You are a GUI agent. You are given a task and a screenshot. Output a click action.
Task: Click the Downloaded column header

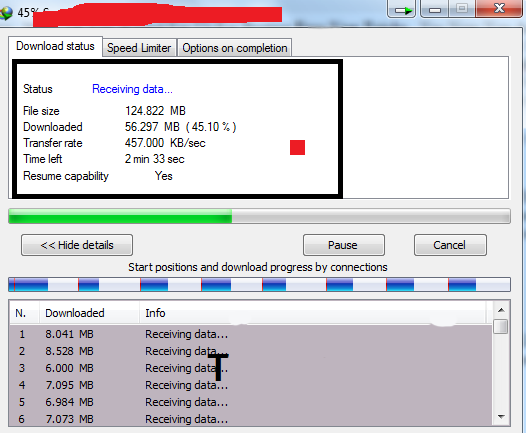(x=90, y=313)
